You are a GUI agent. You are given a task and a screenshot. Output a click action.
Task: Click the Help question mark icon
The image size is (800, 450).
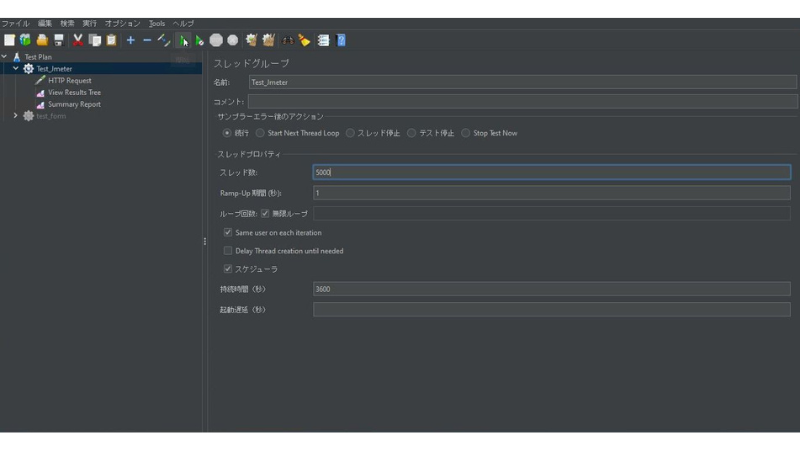coord(342,40)
